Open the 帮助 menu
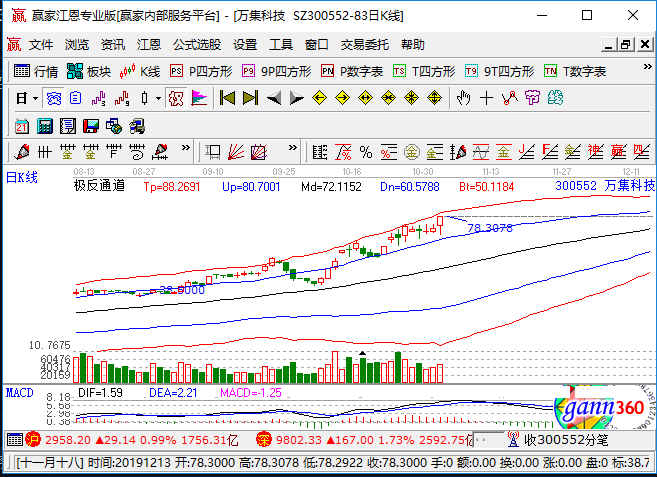 click(413, 44)
